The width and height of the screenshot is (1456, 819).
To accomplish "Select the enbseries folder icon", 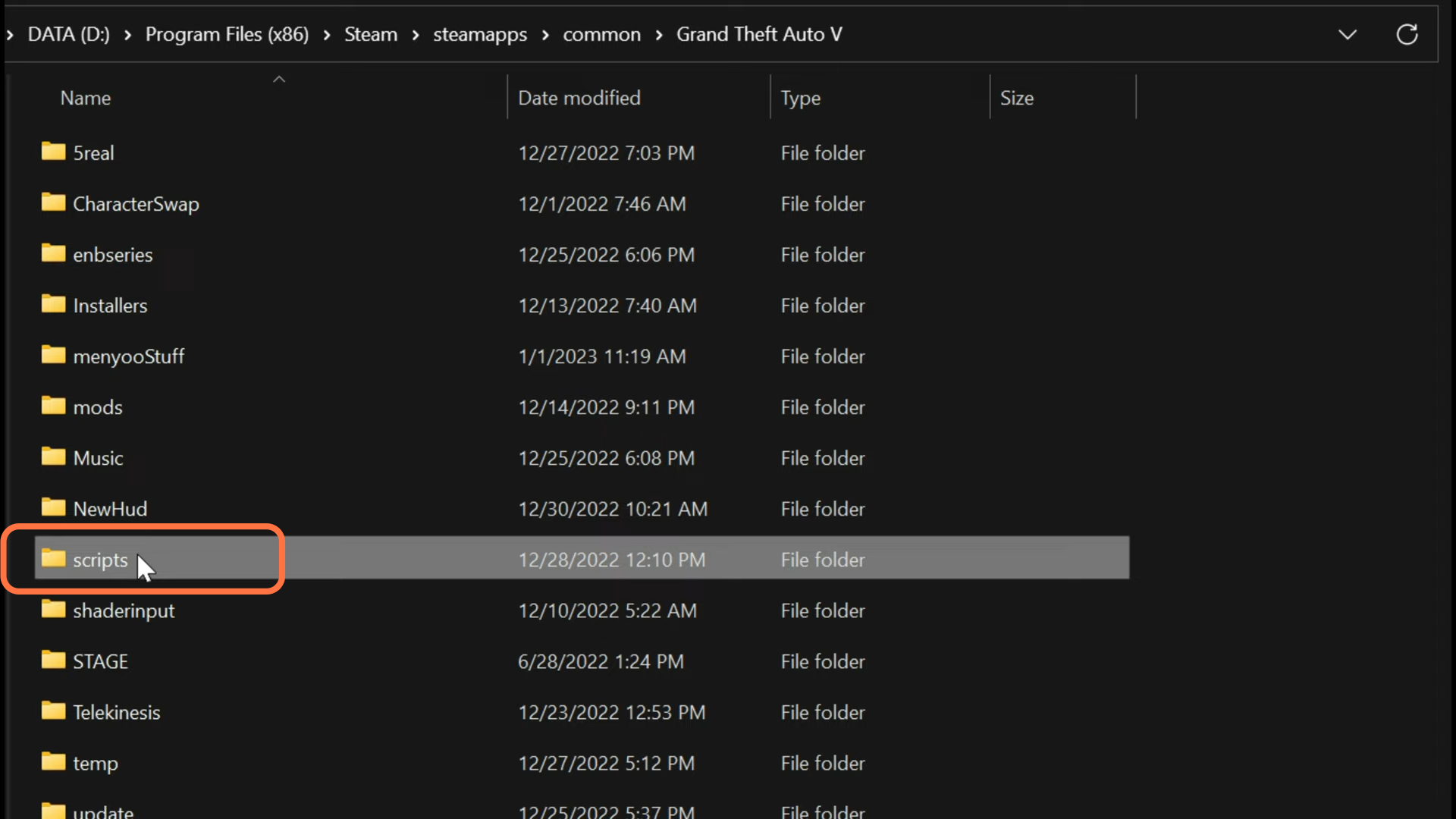I will [53, 253].
